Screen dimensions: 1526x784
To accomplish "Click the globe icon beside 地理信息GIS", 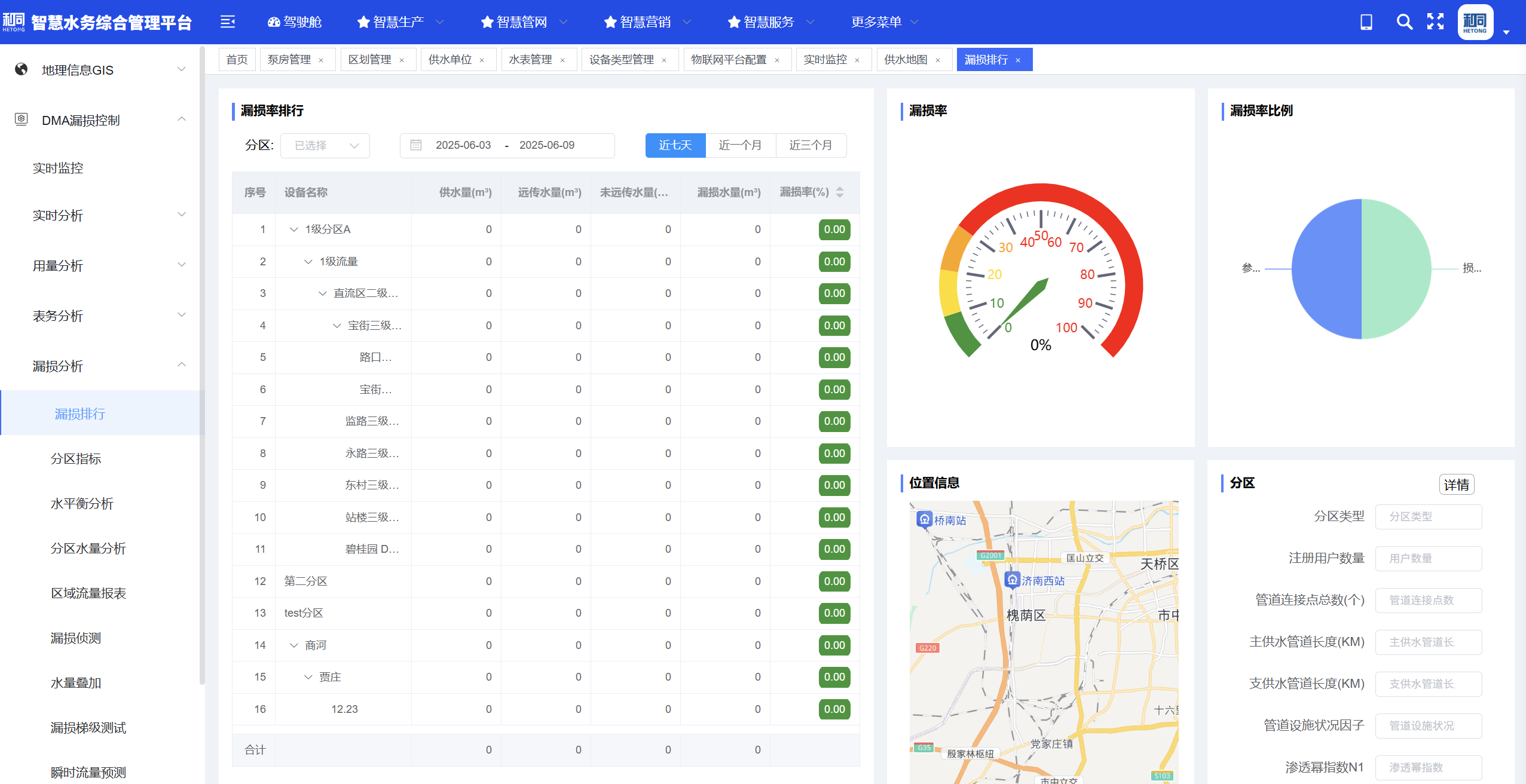I will (22, 69).
